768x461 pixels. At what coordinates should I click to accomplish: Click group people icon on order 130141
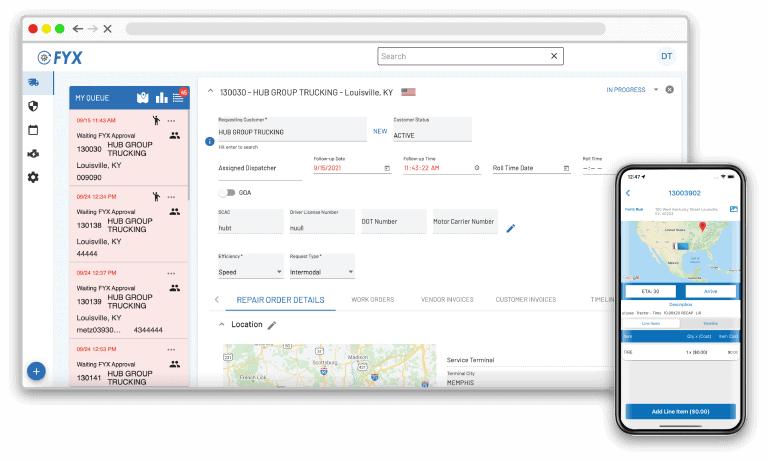(175, 364)
